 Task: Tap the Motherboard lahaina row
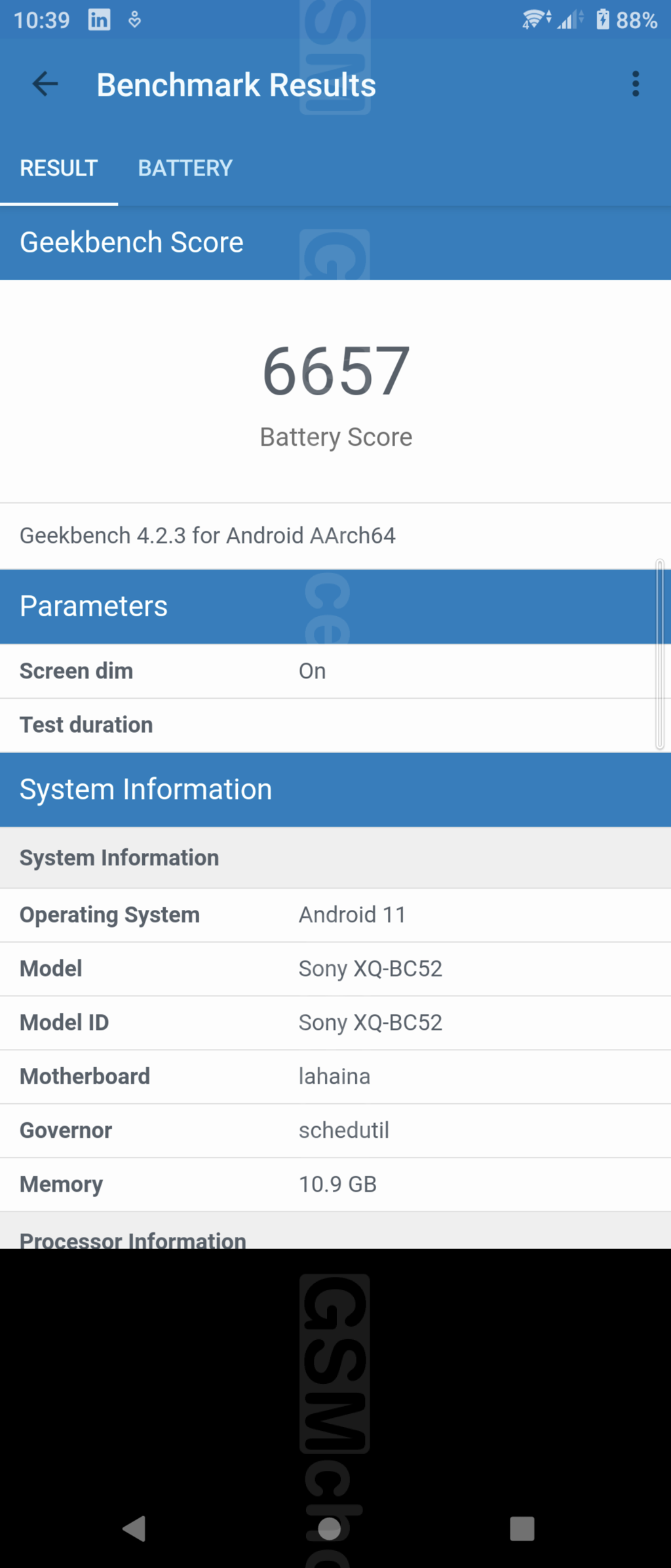[335, 1076]
